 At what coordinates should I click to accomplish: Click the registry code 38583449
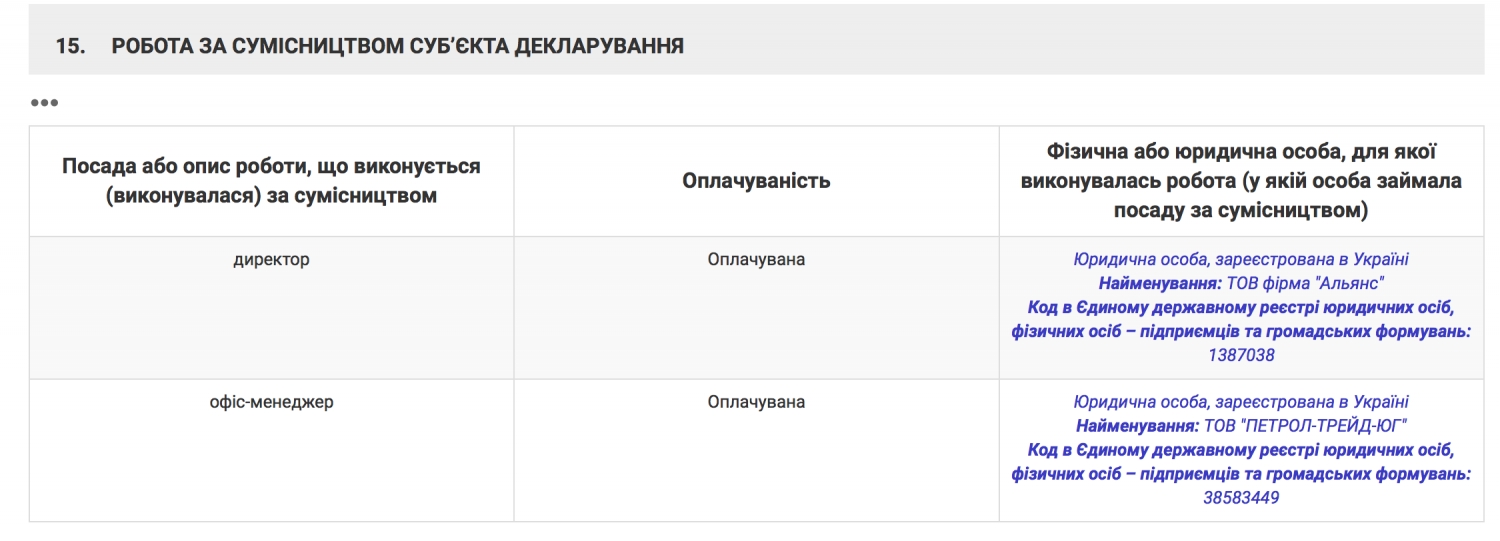point(1241,498)
